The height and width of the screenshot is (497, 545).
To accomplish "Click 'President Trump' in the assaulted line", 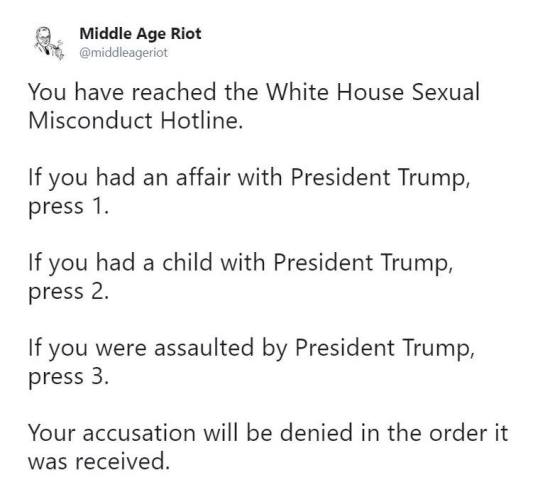I will tap(384, 347).
